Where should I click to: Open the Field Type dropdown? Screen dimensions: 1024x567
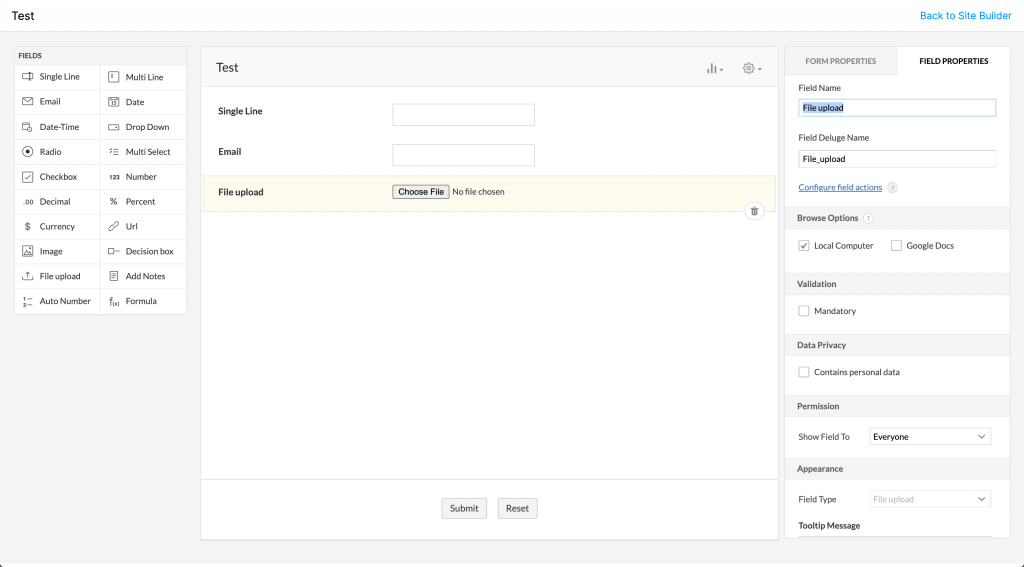[929, 499]
